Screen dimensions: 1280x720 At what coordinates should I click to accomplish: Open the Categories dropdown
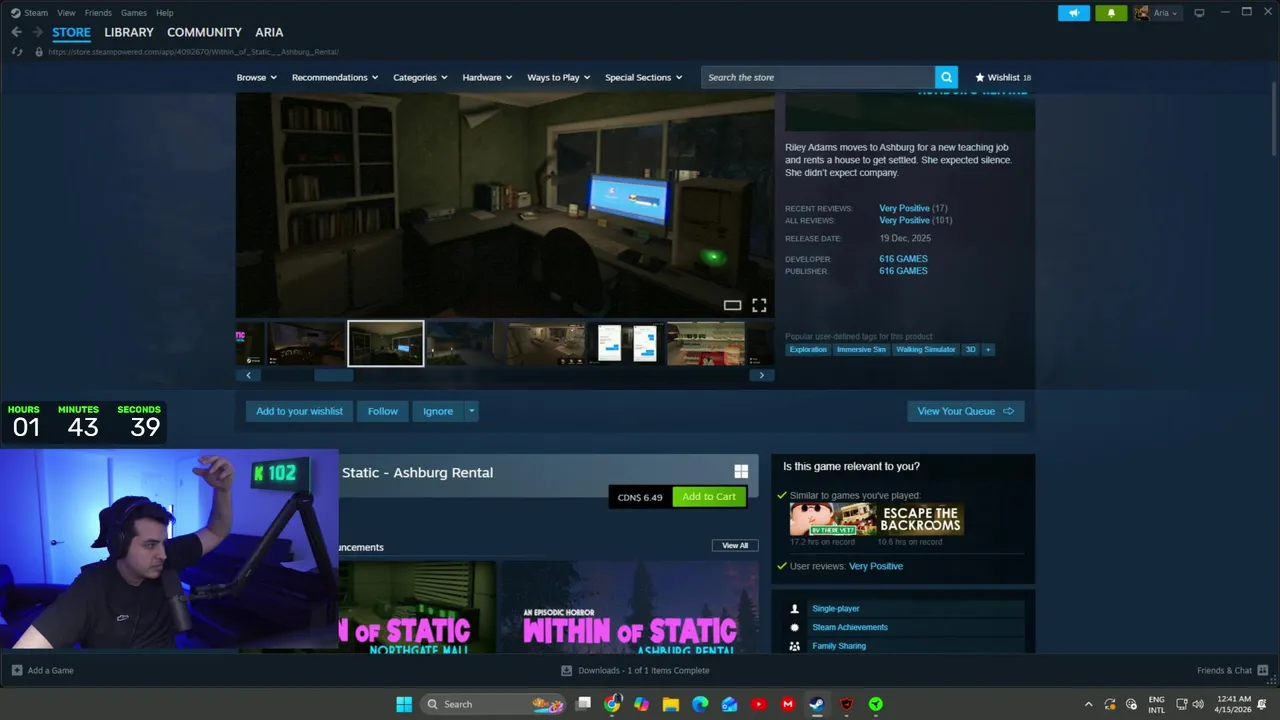pos(420,77)
